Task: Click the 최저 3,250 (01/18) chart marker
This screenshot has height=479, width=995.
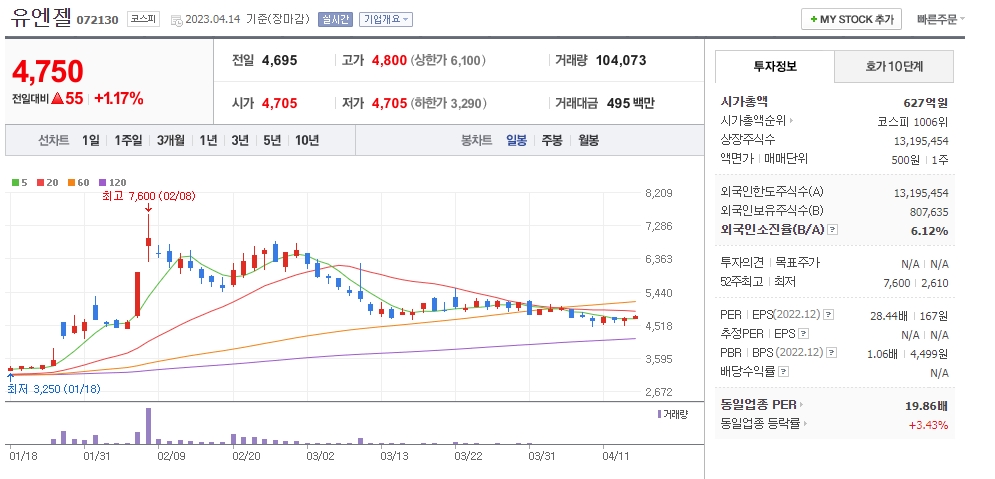Action: click(x=53, y=388)
